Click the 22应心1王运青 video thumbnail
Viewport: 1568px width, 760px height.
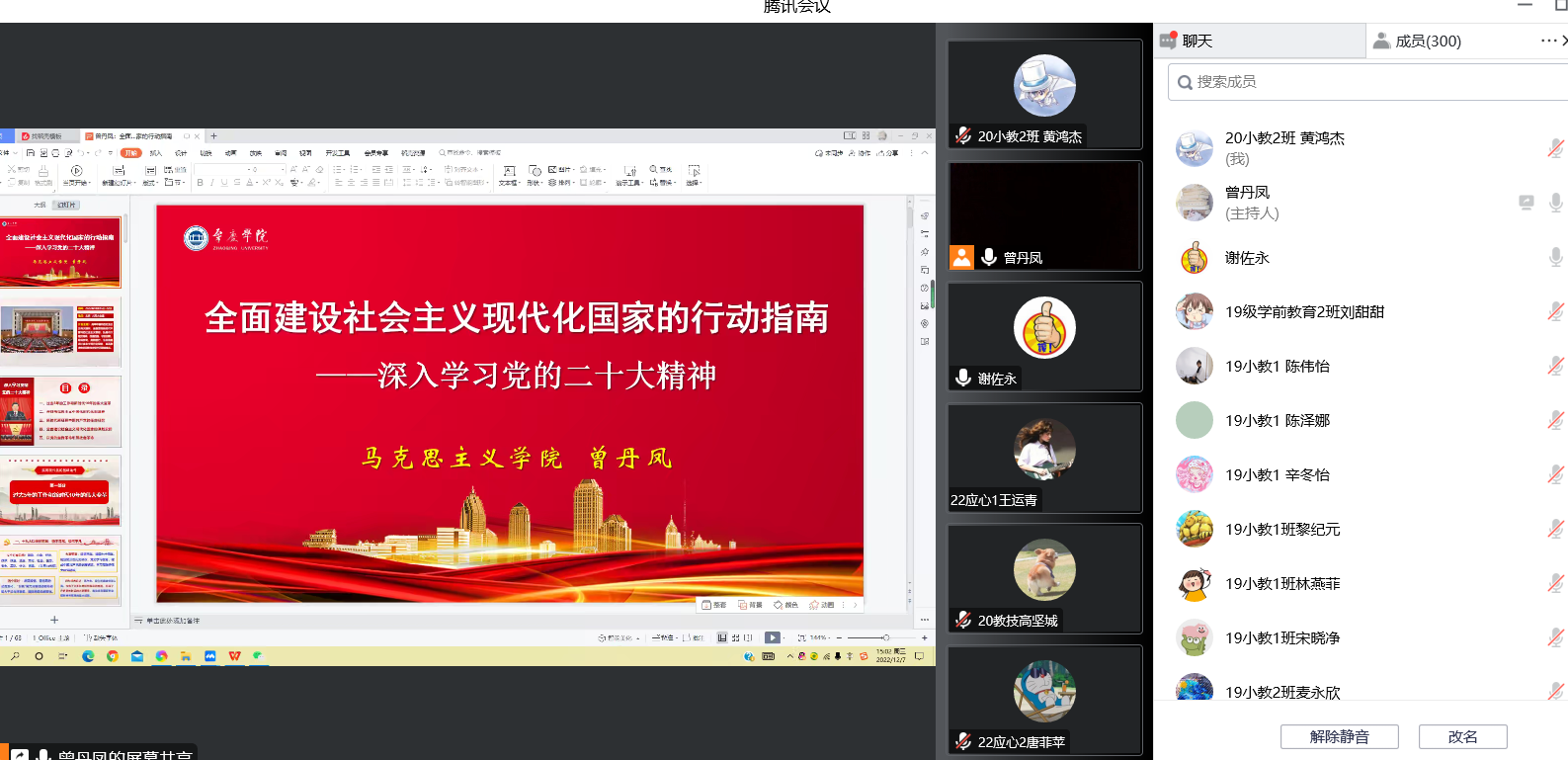pos(1044,457)
